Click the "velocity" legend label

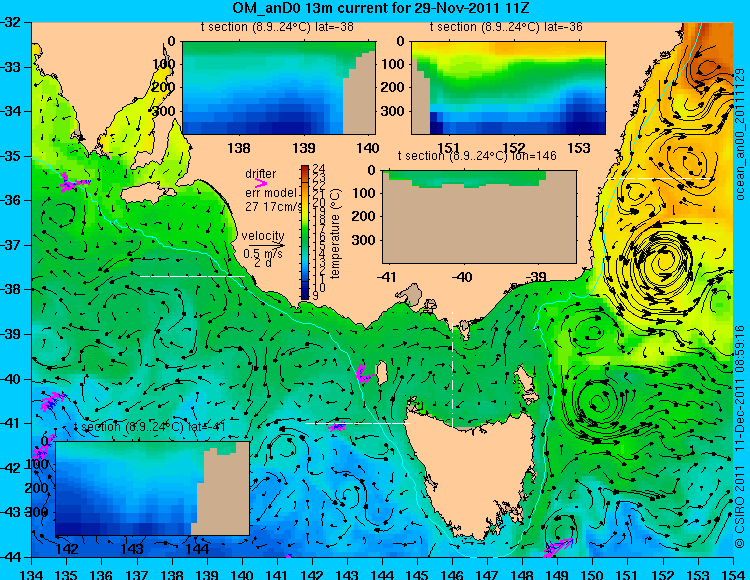263,236
